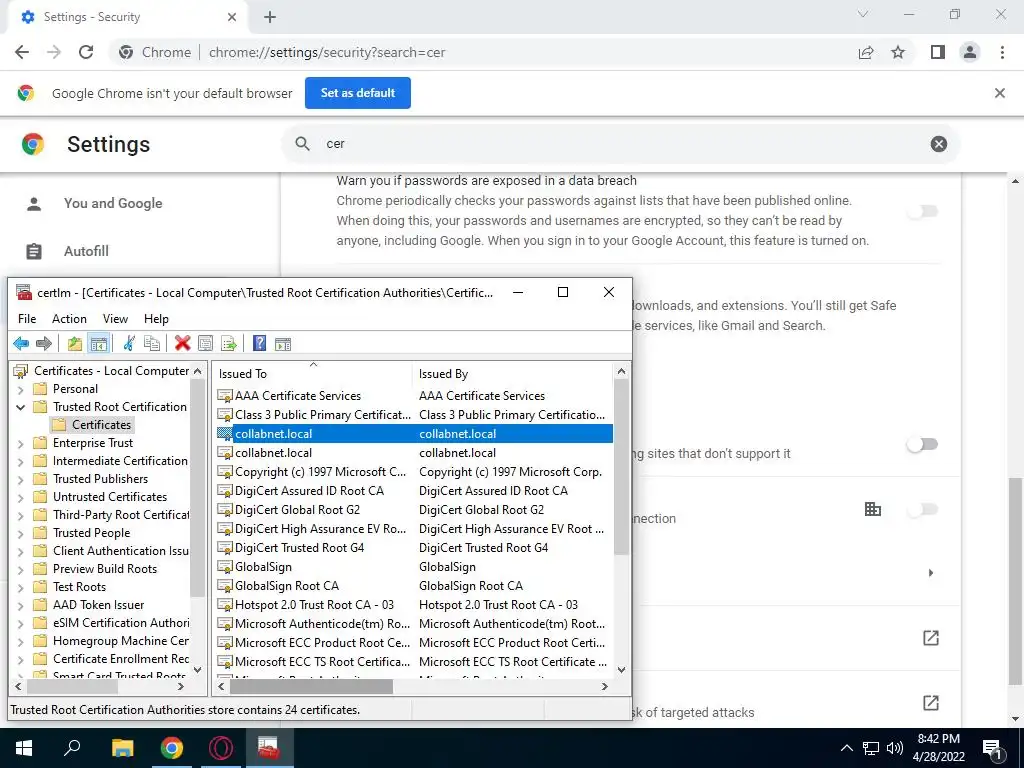Open the certlm Action menu
Viewport: 1024px width, 768px height.
(x=69, y=319)
